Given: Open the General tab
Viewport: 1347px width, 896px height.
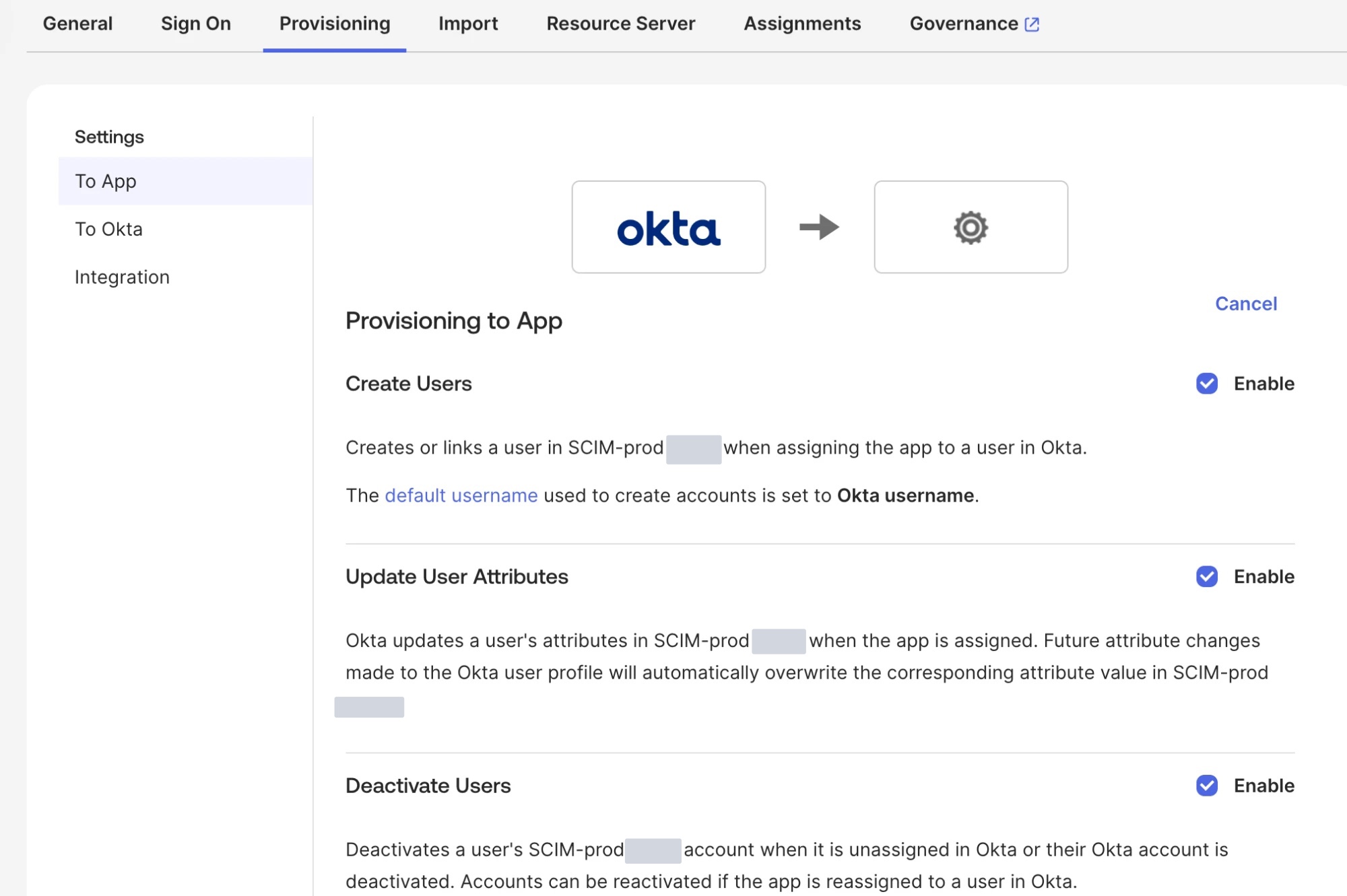Looking at the screenshot, I should pos(77,24).
